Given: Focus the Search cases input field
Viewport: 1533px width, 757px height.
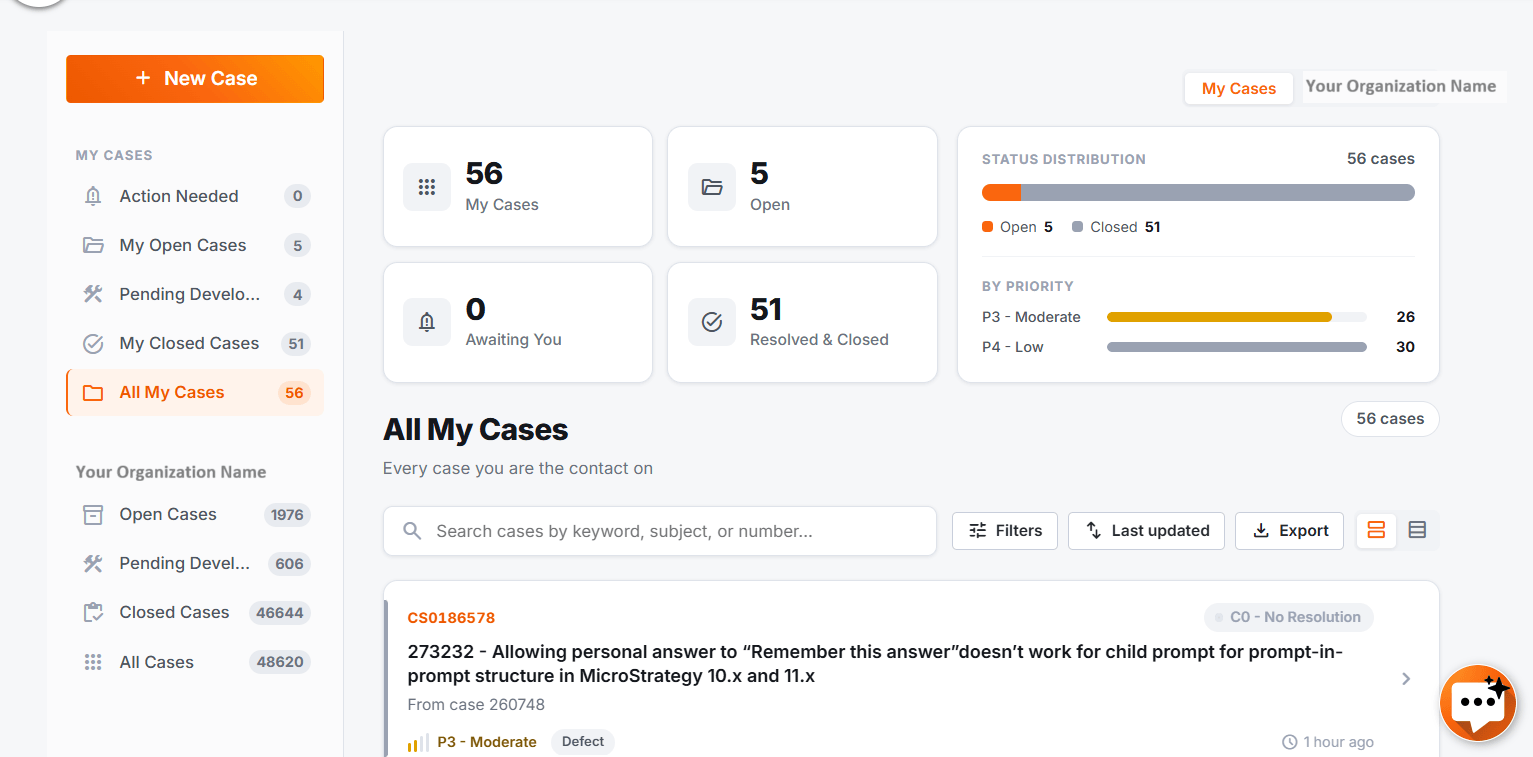Looking at the screenshot, I should [660, 531].
